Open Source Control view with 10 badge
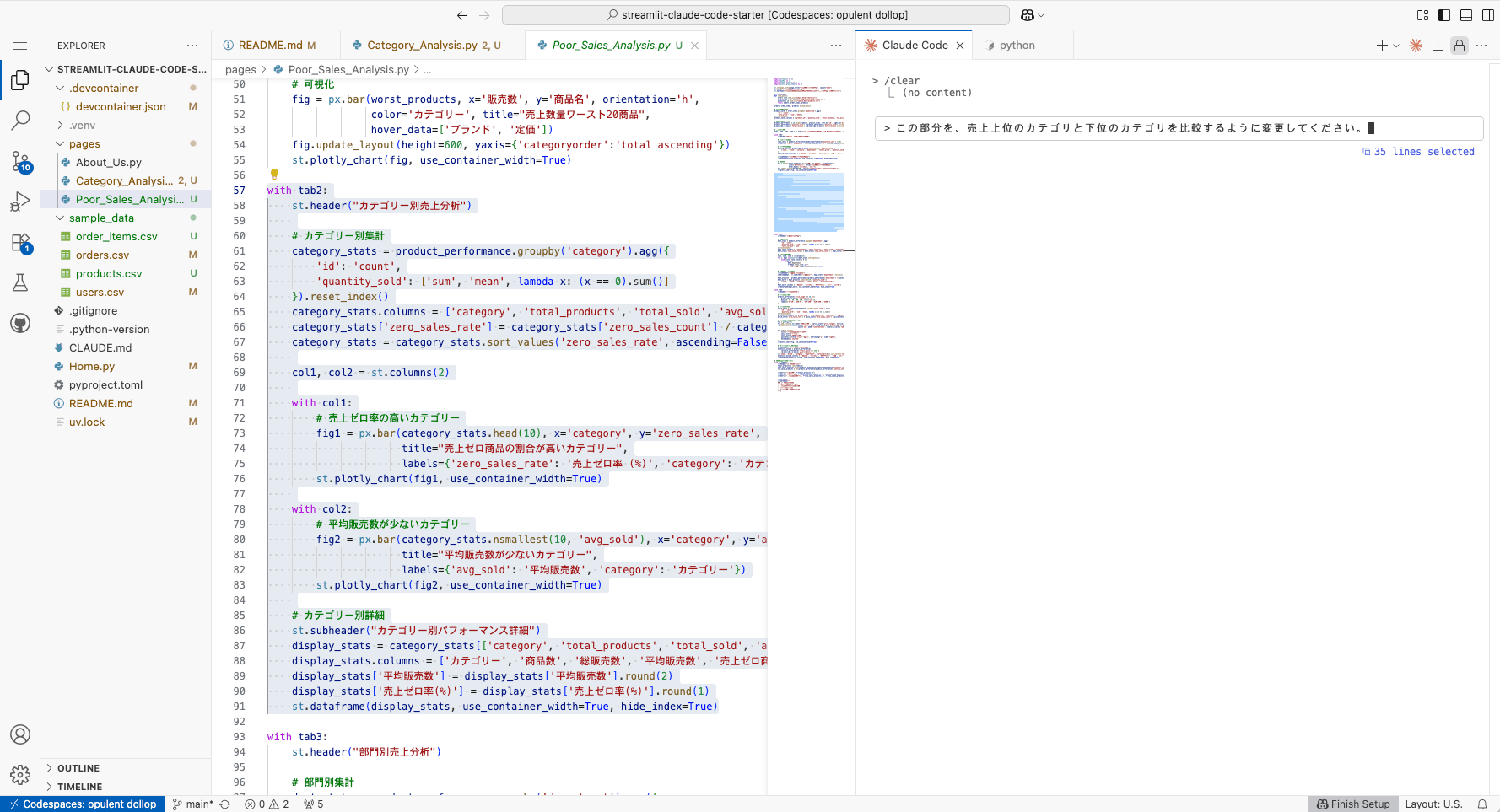The image size is (1500, 812). click(x=20, y=161)
